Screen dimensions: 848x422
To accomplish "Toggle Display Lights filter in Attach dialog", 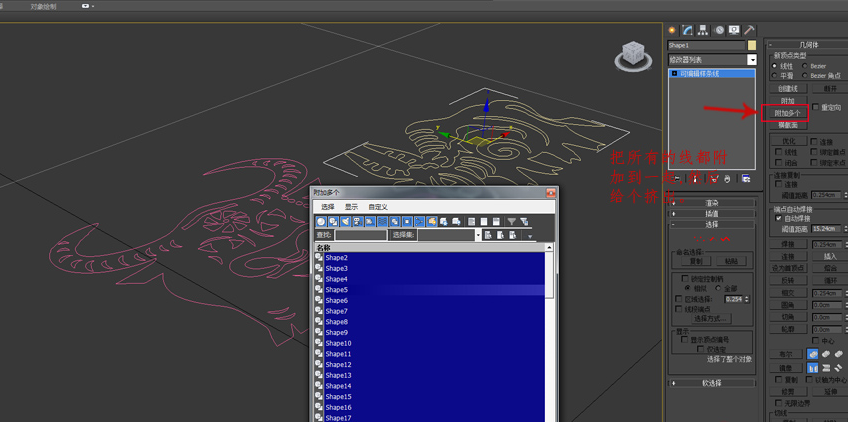I will [346, 222].
